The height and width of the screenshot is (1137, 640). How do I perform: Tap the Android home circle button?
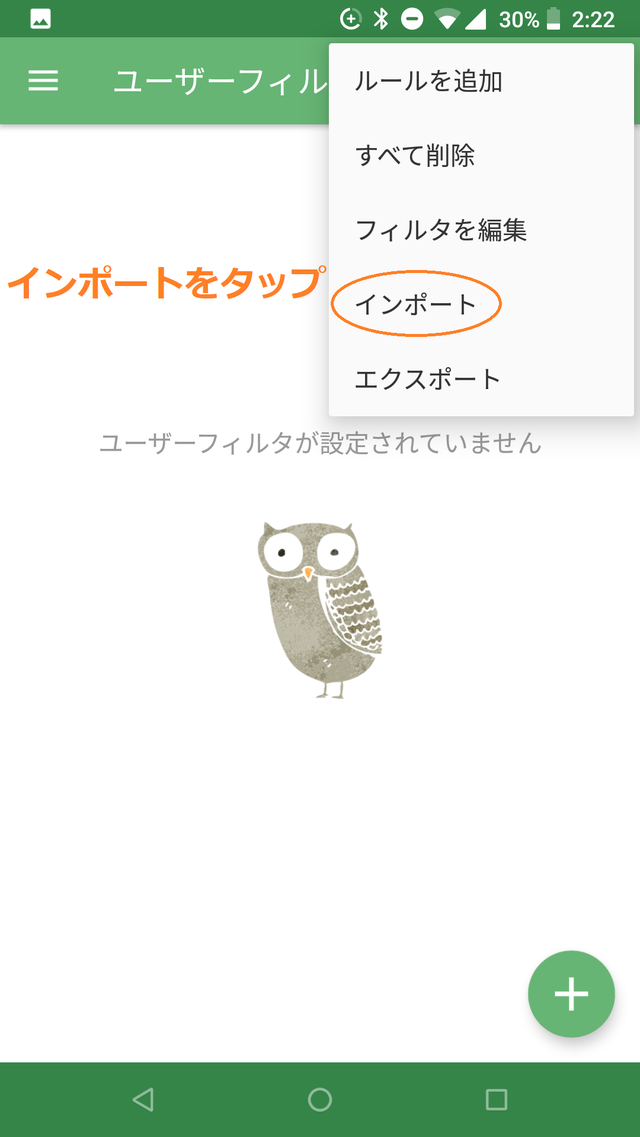pos(320,1099)
